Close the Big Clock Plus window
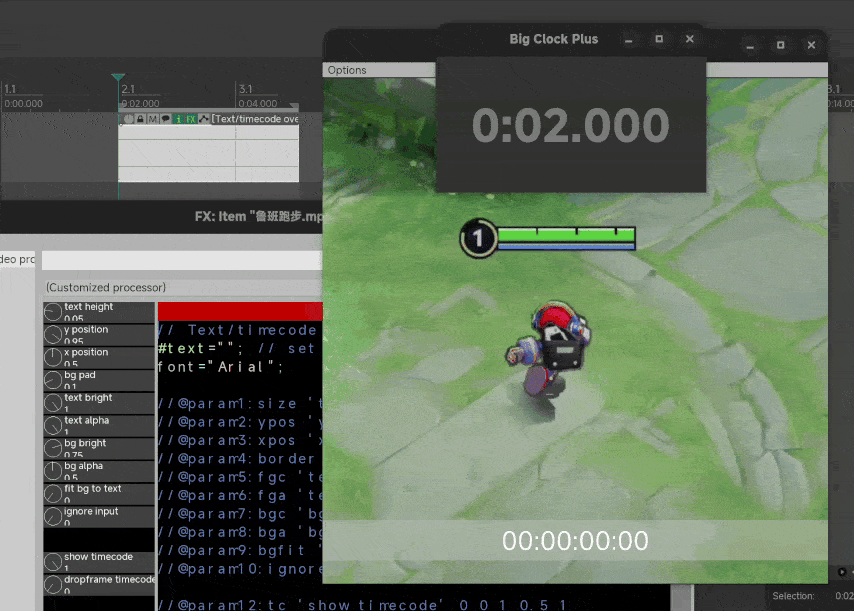 coord(690,39)
